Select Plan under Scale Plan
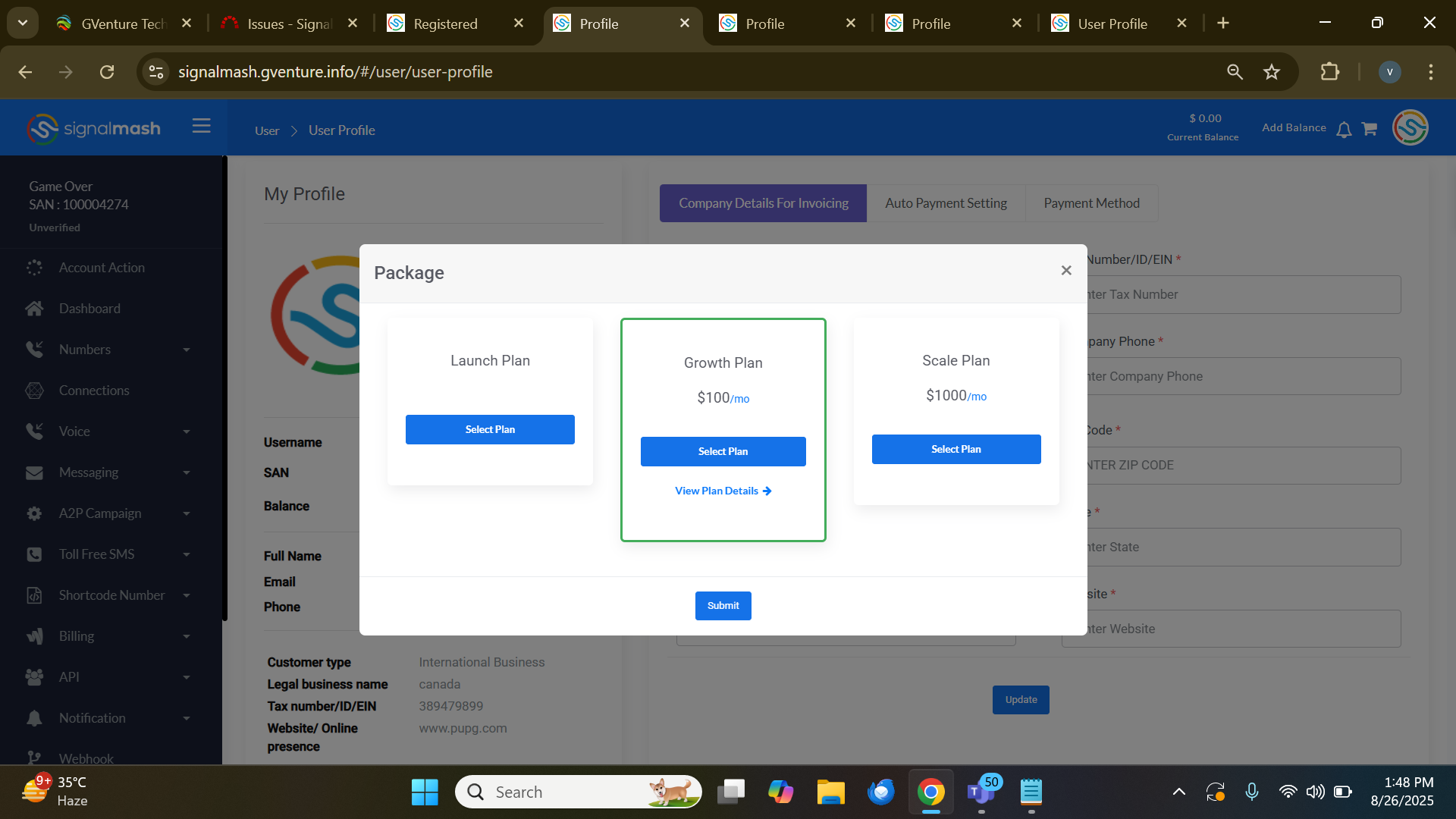The height and width of the screenshot is (819, 1456). 955,449
